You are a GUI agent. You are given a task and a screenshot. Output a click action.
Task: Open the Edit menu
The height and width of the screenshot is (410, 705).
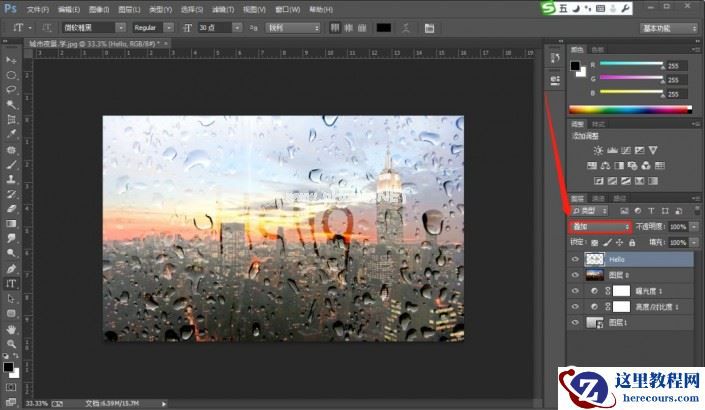[x=69, y=9]
